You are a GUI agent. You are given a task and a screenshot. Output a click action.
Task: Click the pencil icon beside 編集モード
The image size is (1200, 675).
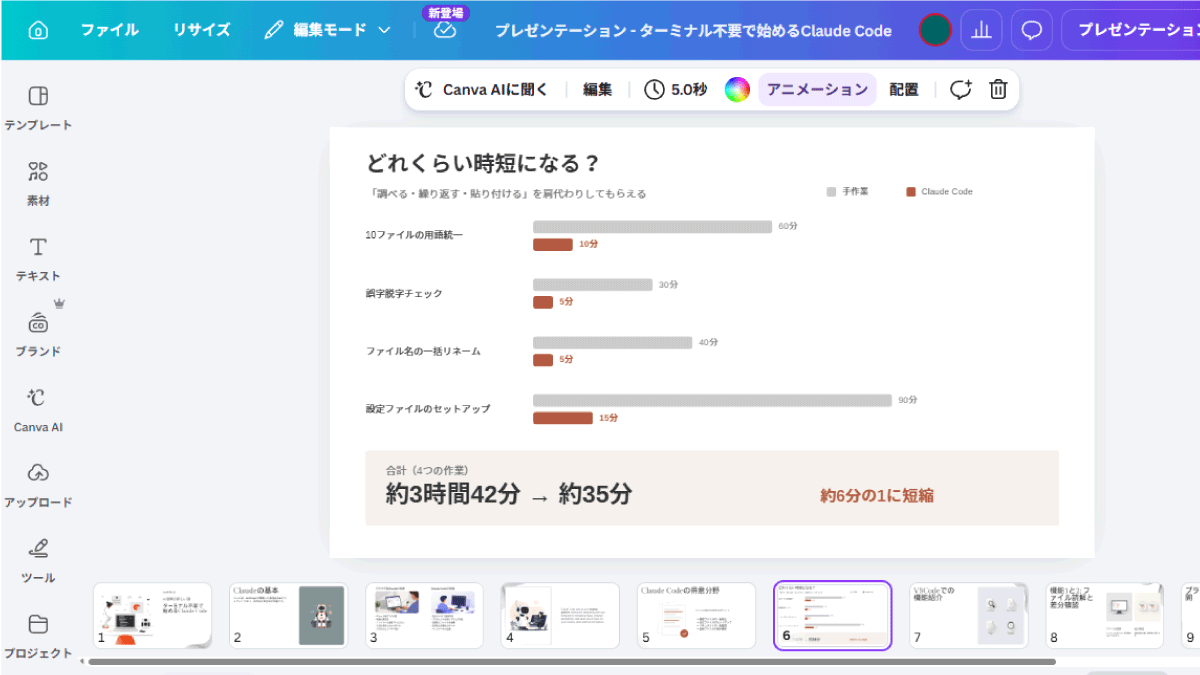click(x=273, y=30)
